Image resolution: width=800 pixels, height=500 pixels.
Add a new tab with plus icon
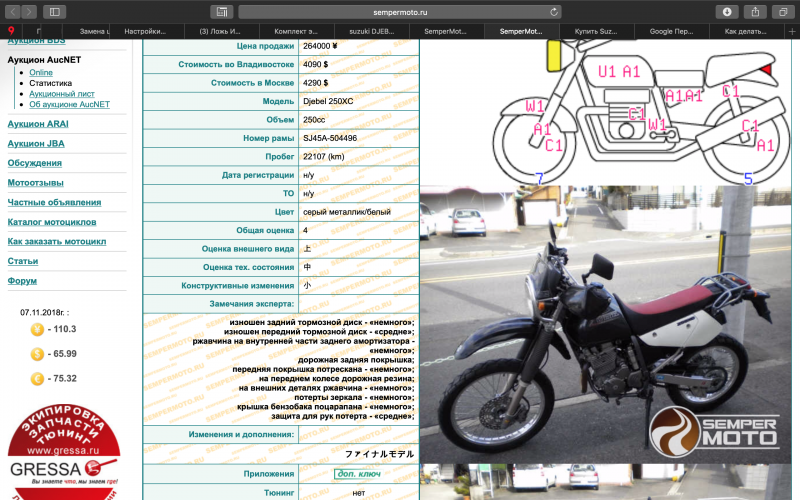[792, 32]
